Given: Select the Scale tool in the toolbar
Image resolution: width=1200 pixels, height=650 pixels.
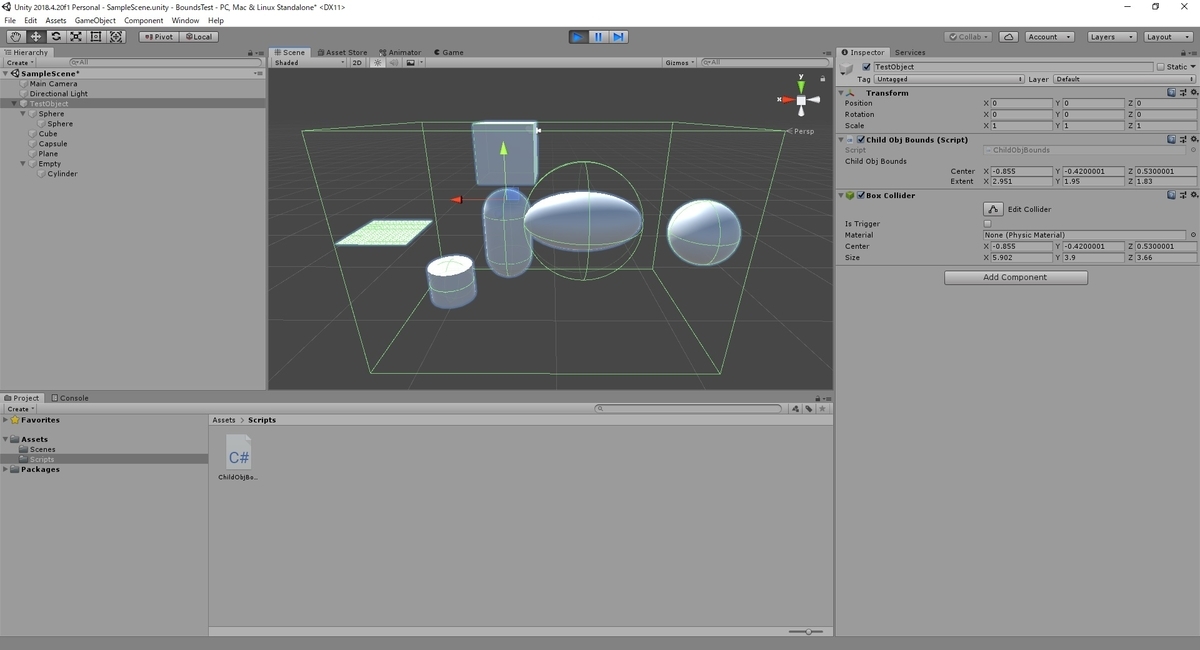Looking at the screenshot, I should [76, 37].
